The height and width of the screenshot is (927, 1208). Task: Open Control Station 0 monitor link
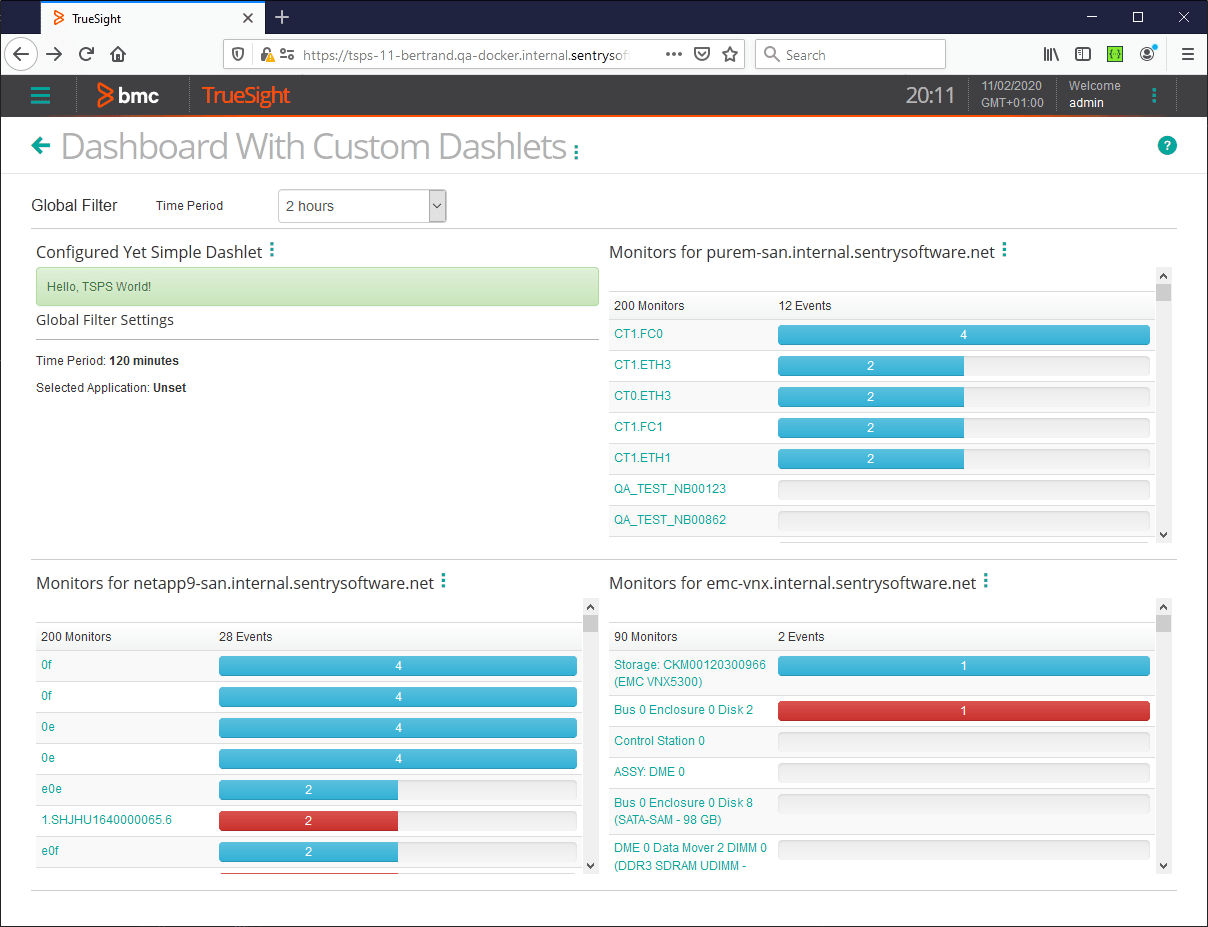[659, 741]
